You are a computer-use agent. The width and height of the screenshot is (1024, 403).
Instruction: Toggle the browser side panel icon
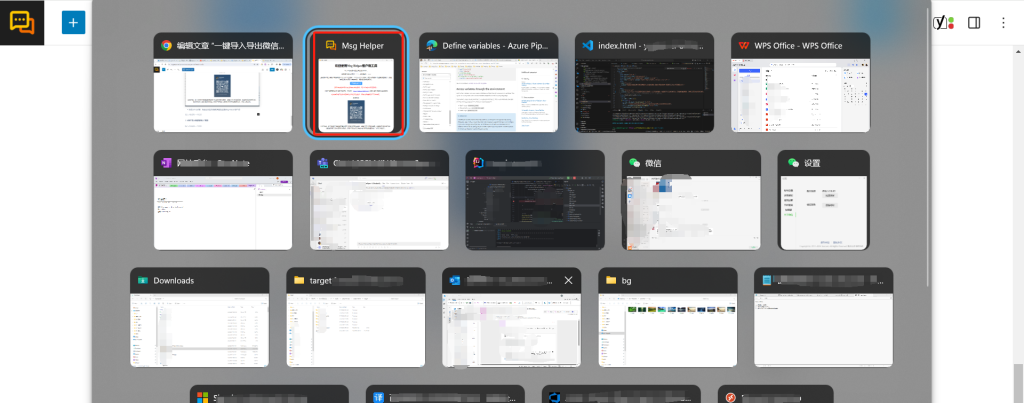[x=974, y=23]
